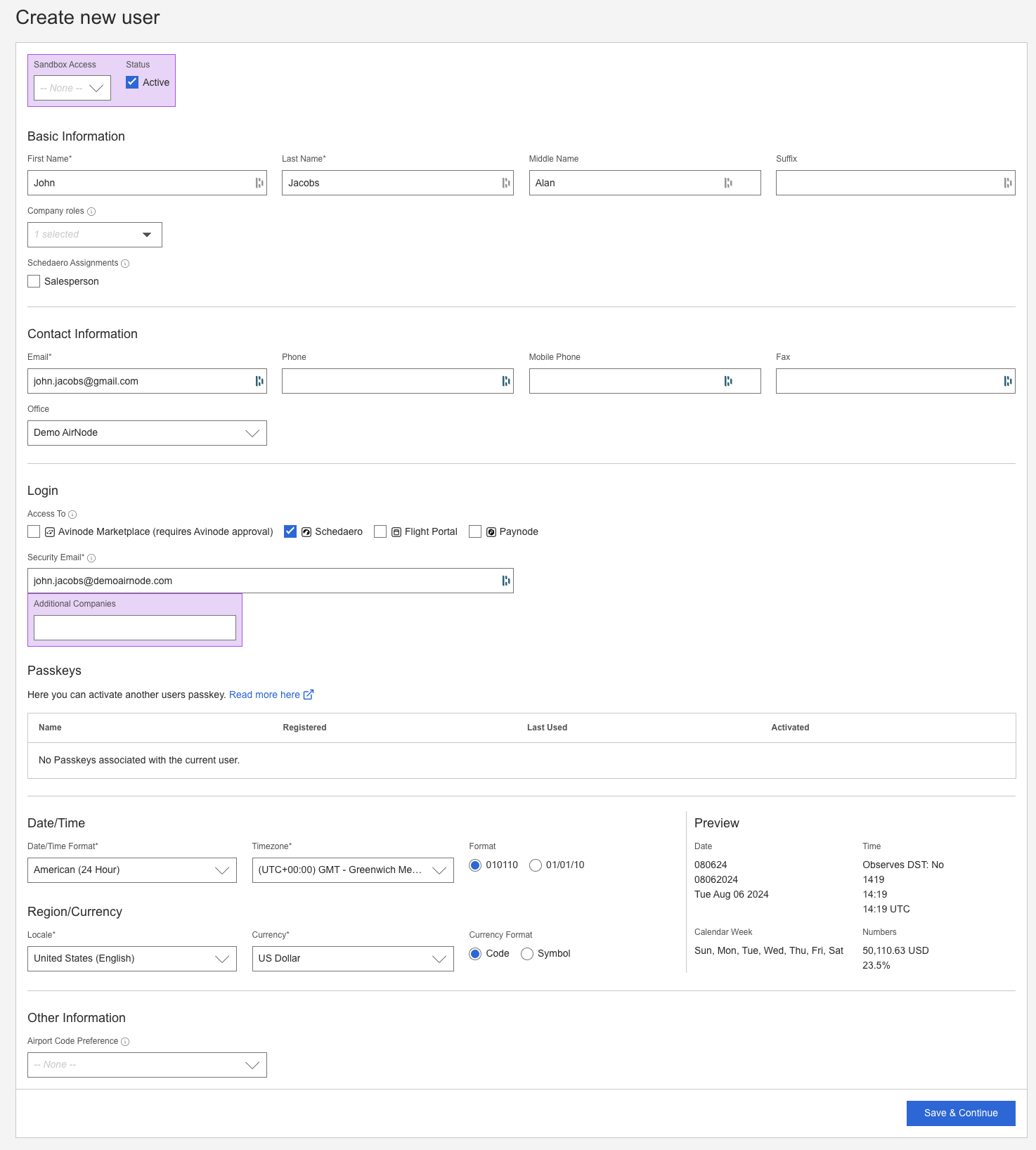Open the Currency dropdown showing US Dollar
Screen dimensions: 1036x1150
coord(353,959)
